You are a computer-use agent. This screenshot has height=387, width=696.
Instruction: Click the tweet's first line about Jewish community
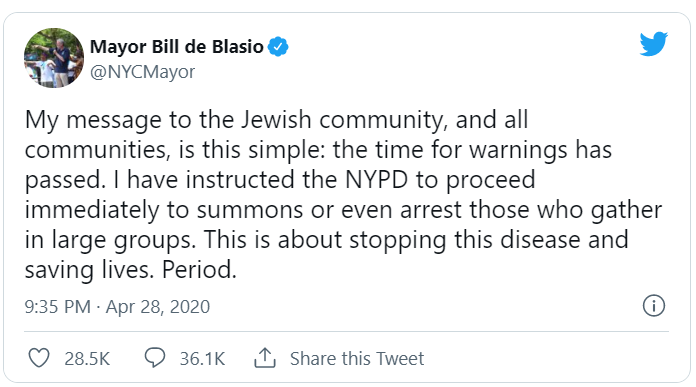click(277, 120)
